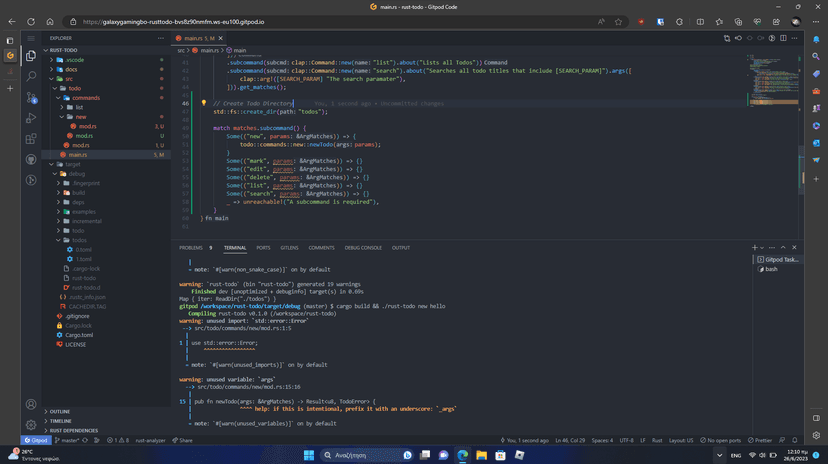Expand the OUTLINE section

[x=60, y=411]
